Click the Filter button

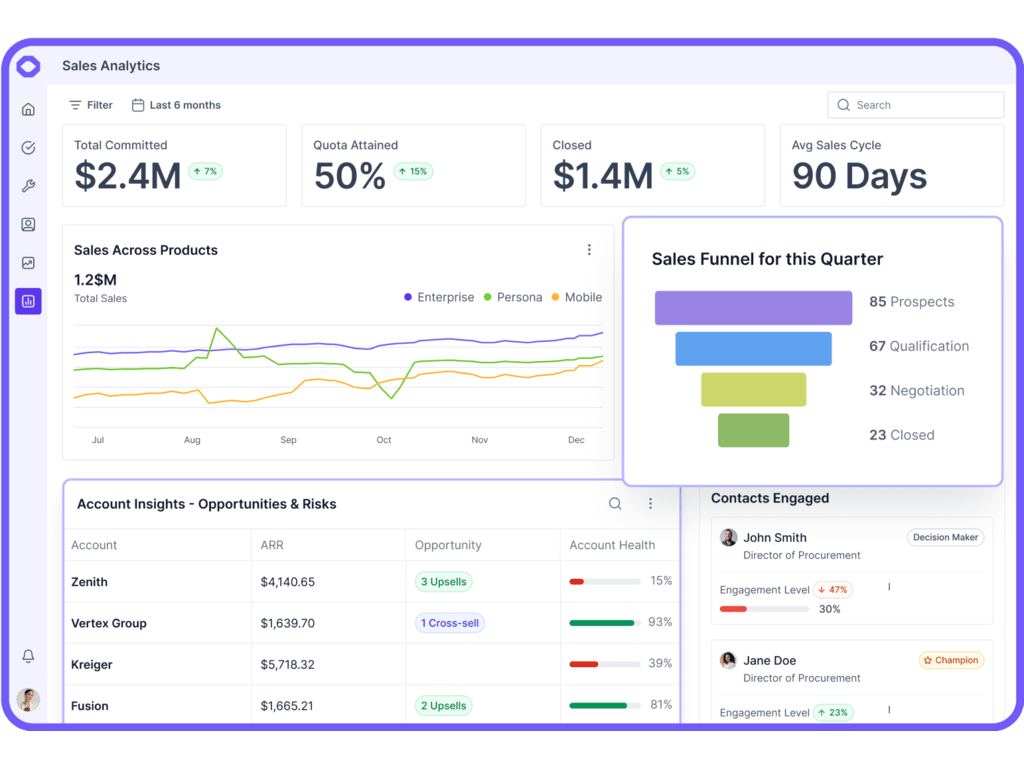click(x=90, y=105)
